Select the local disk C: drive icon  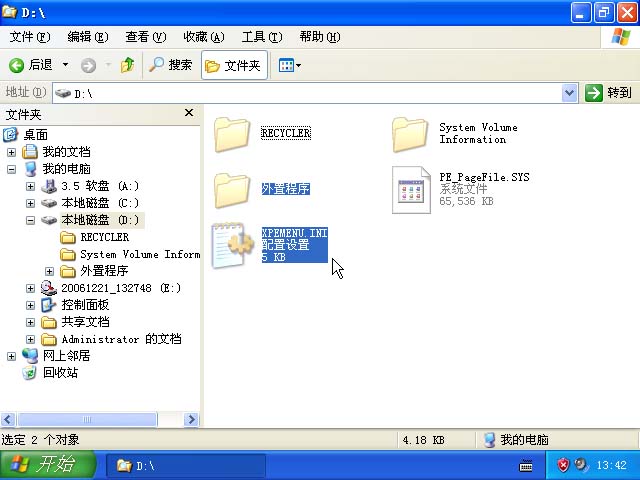point(49,203)
